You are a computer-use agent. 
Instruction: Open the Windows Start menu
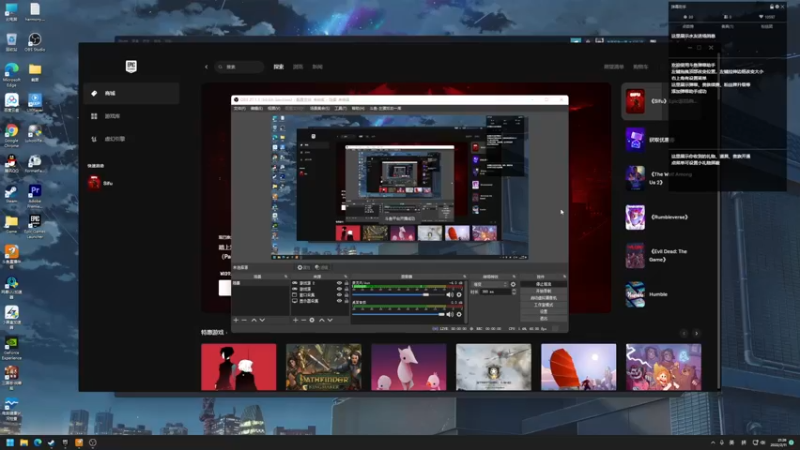pos(10,442)
